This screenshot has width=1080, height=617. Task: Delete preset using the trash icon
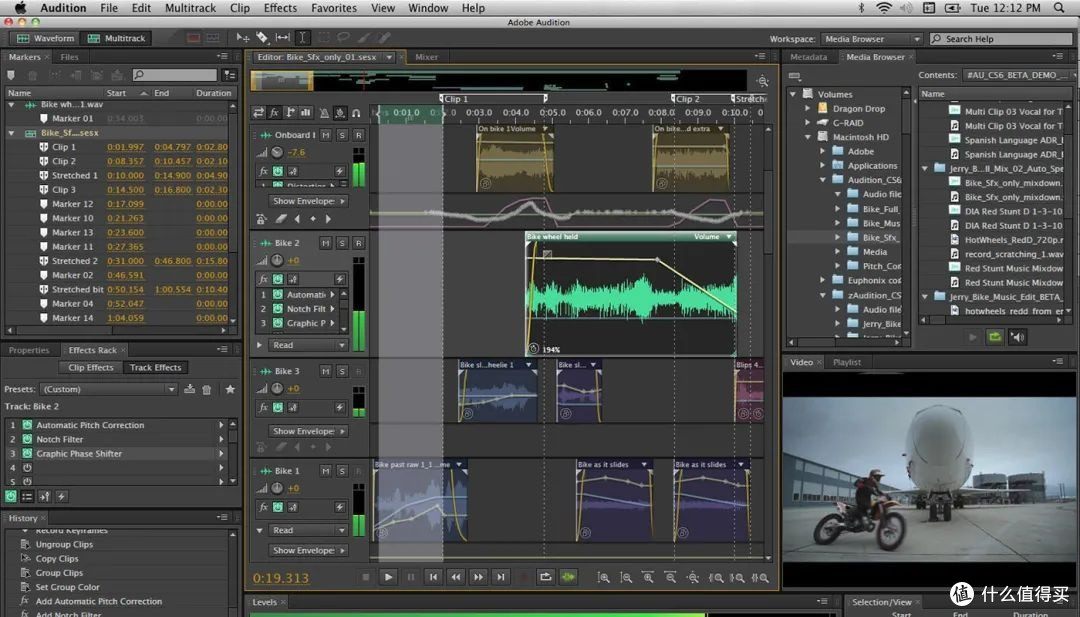pyautogui.click(x=207, y=389)
